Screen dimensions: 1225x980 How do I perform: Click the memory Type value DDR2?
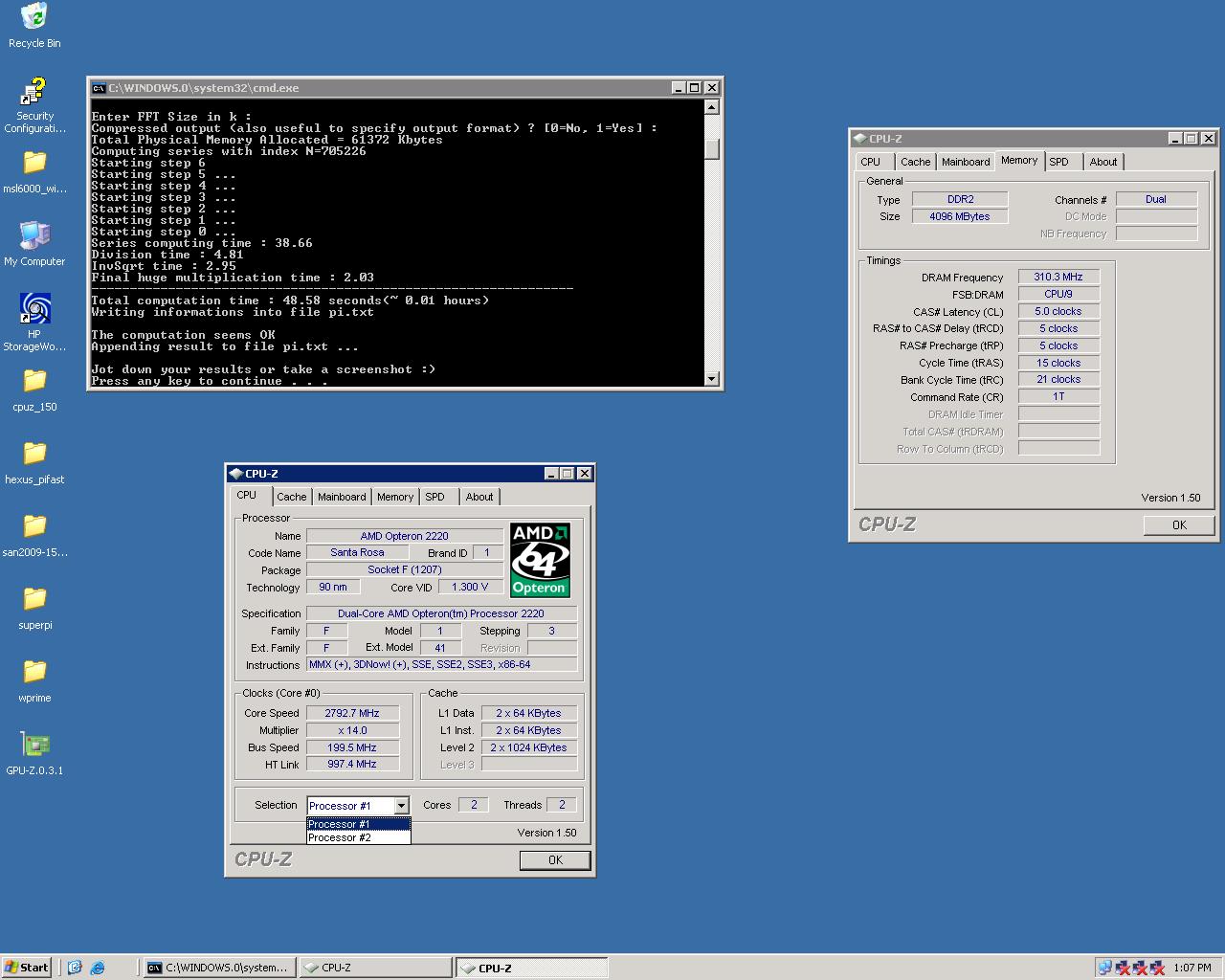tap(960, 199)
